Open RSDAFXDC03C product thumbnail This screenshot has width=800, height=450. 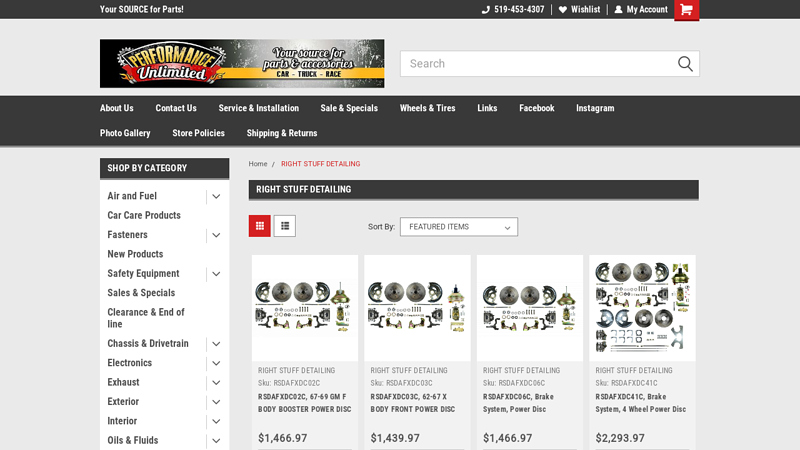click(x=417, y=308)
